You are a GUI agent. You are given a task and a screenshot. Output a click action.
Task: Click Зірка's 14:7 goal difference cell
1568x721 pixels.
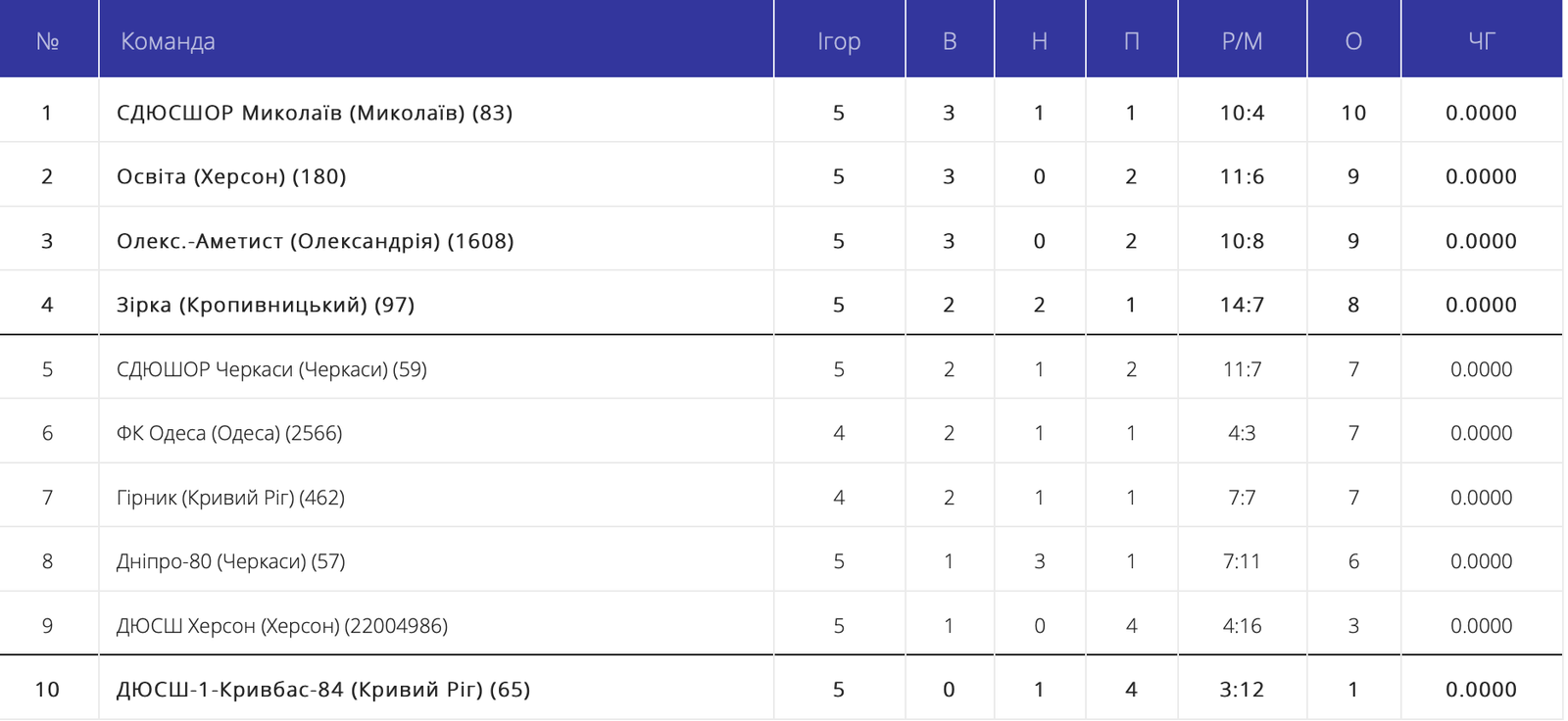click(1242, 305)
